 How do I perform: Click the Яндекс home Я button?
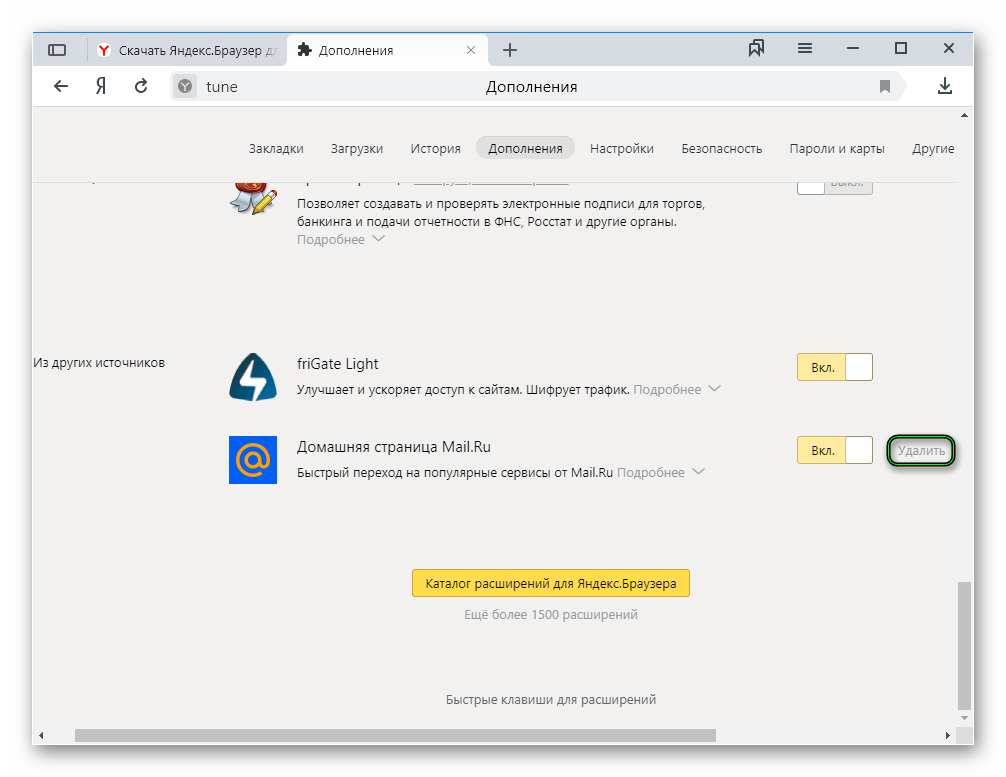(101, 86)
